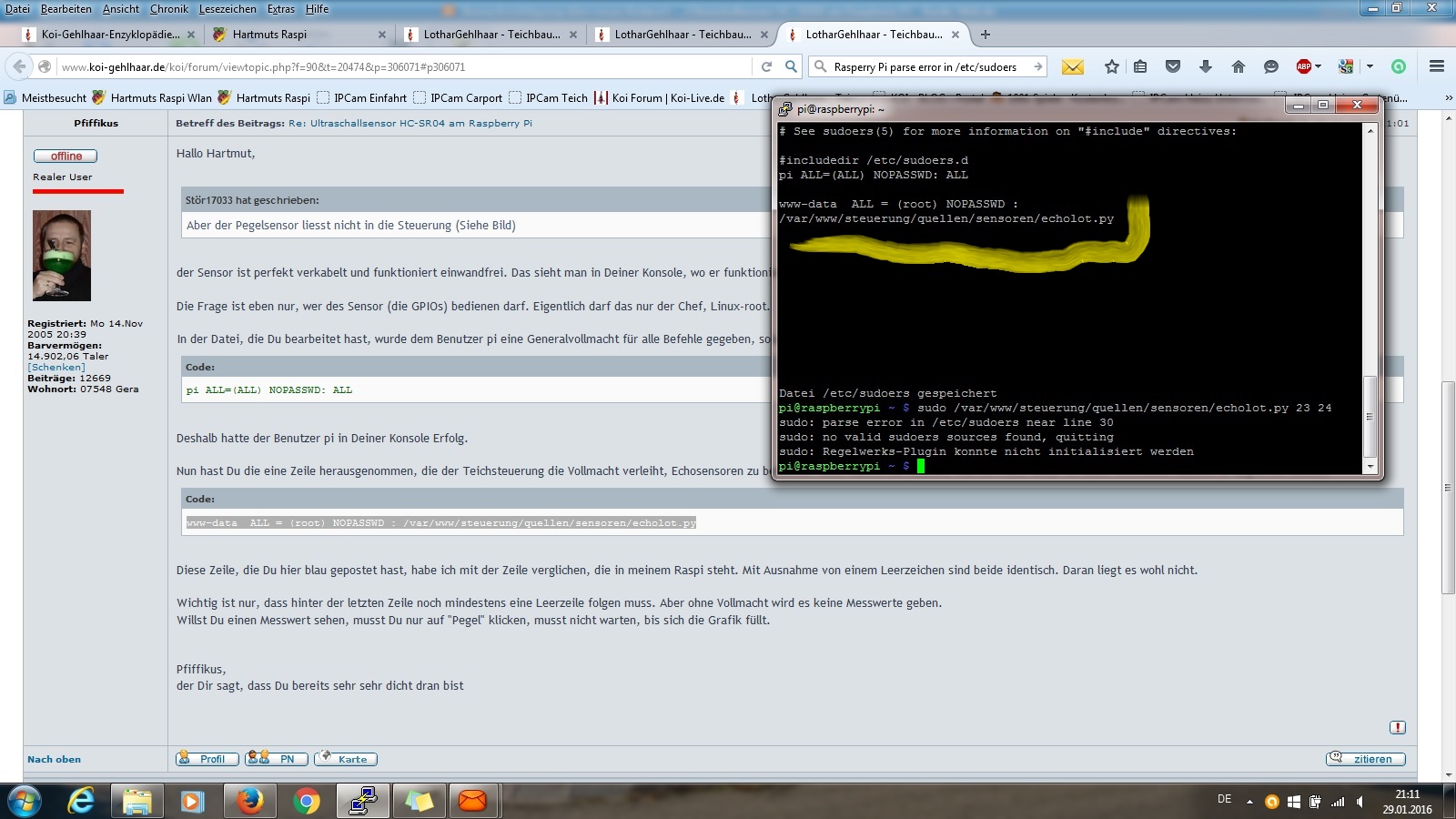Click the Schenken link under user info
Screen dimensions: 1456x819
pyautogui.click(x=56, y=367)
